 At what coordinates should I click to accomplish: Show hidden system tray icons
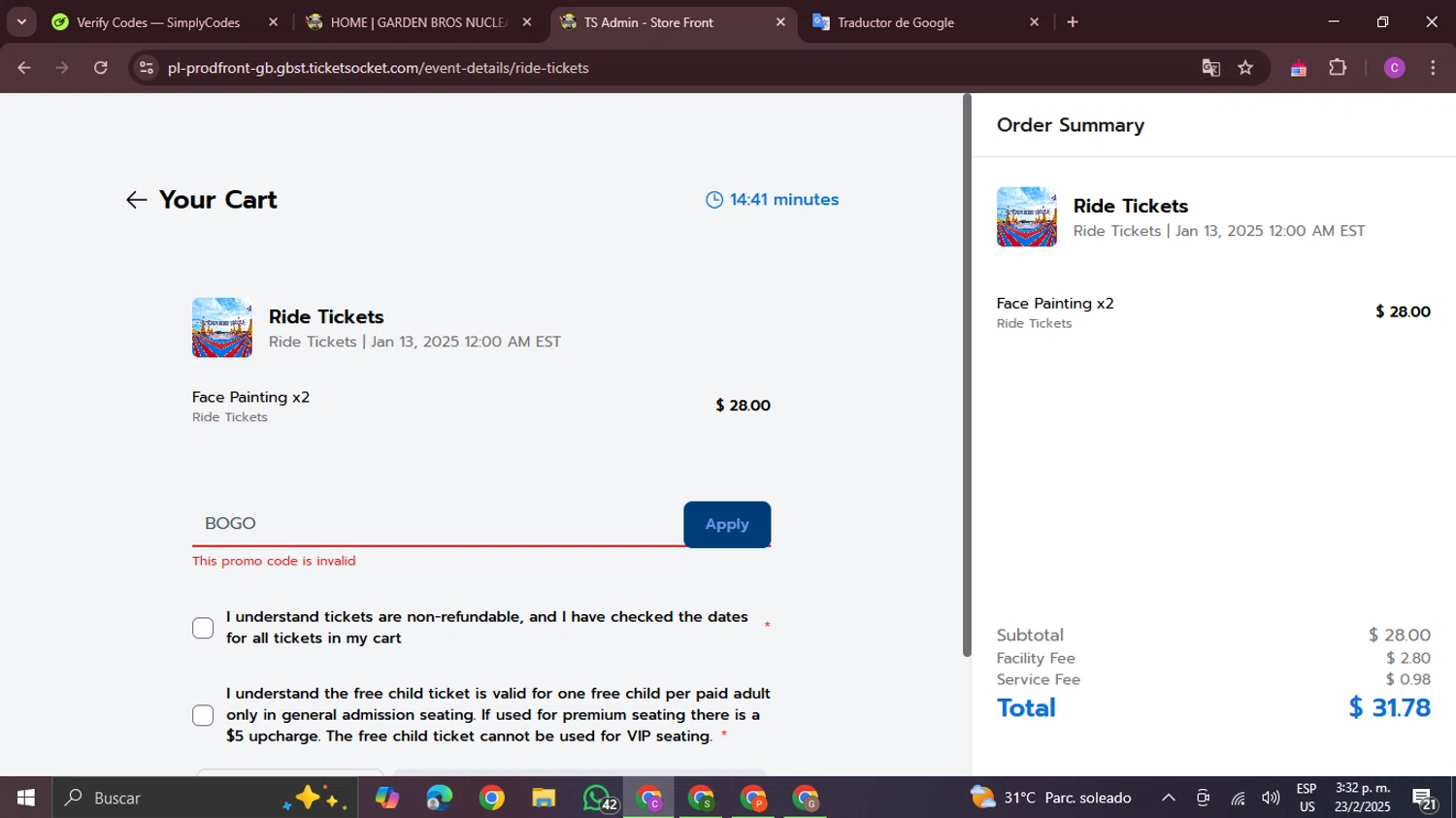[x=1169, y=798]
